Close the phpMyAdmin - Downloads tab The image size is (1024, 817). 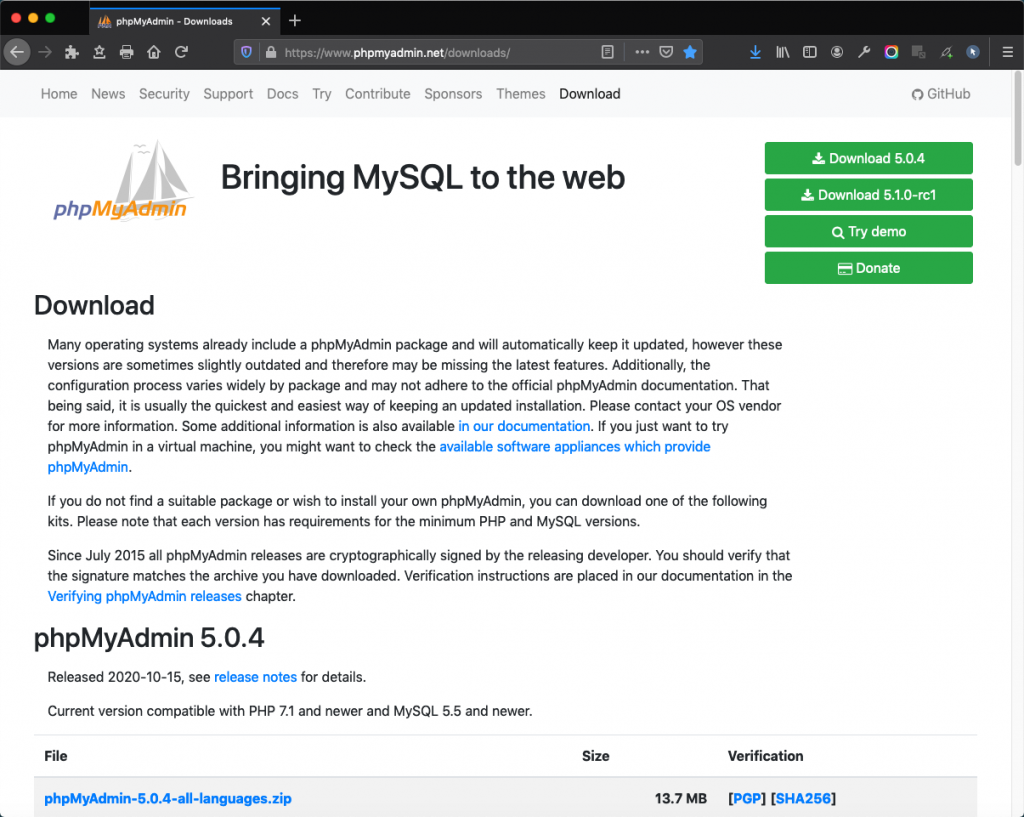pyautogui.click(x=266, y=21)
